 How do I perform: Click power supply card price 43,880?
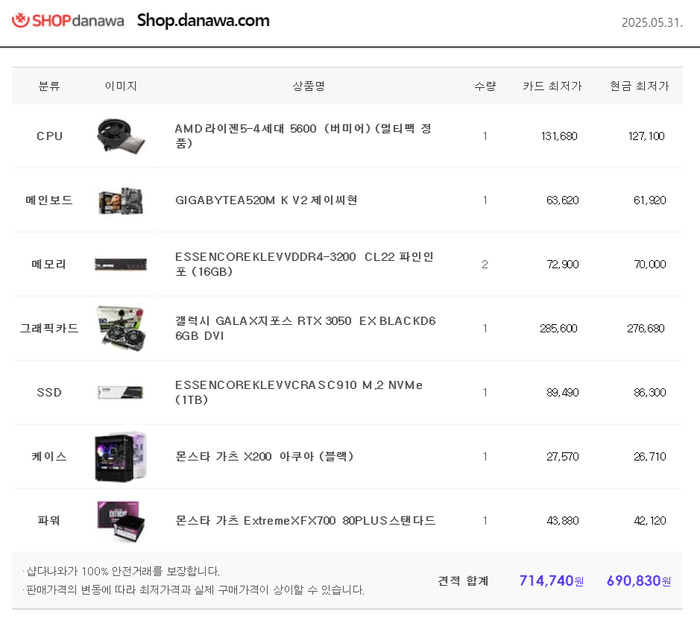[562, 521]
